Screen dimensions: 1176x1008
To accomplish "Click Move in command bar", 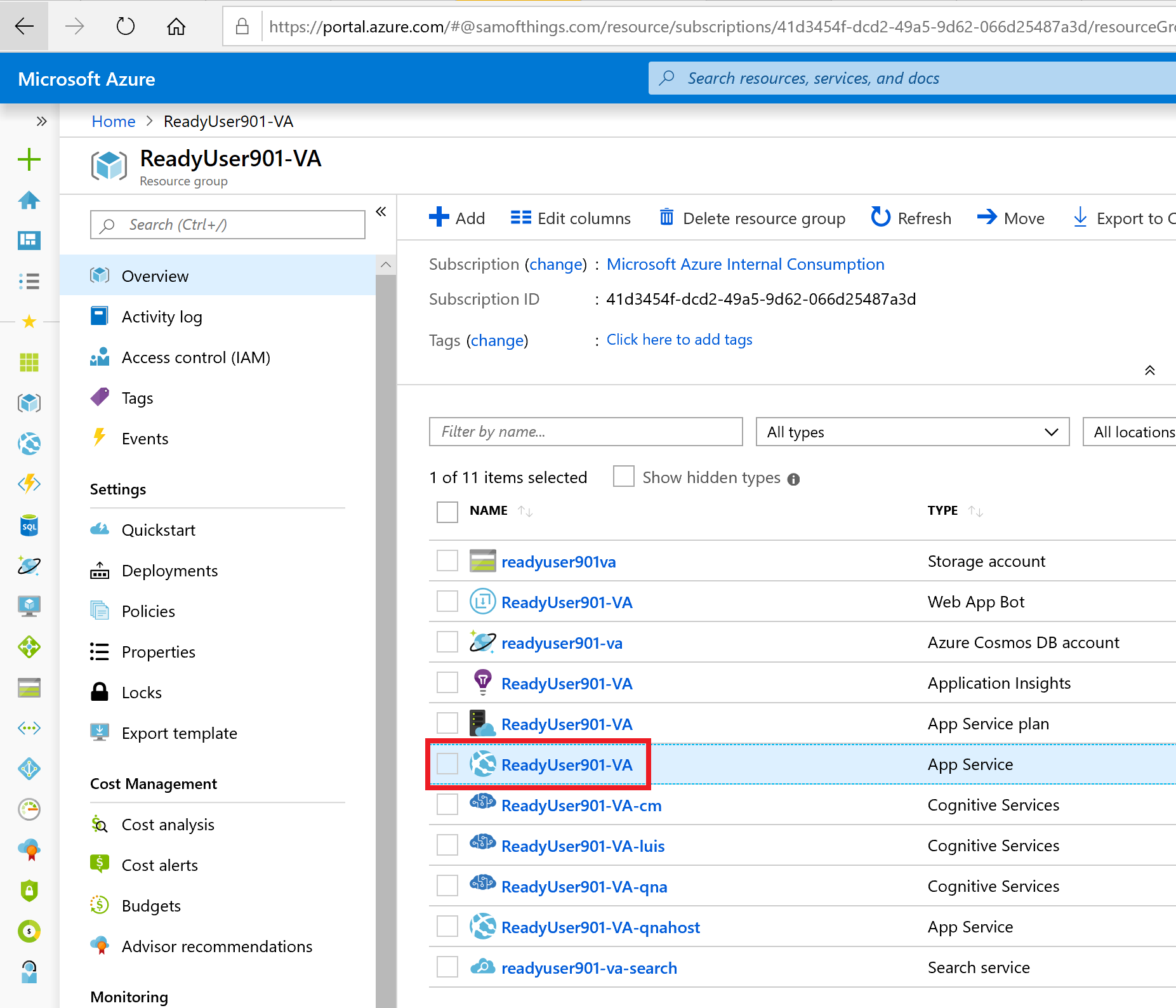I will (1011, 218).
